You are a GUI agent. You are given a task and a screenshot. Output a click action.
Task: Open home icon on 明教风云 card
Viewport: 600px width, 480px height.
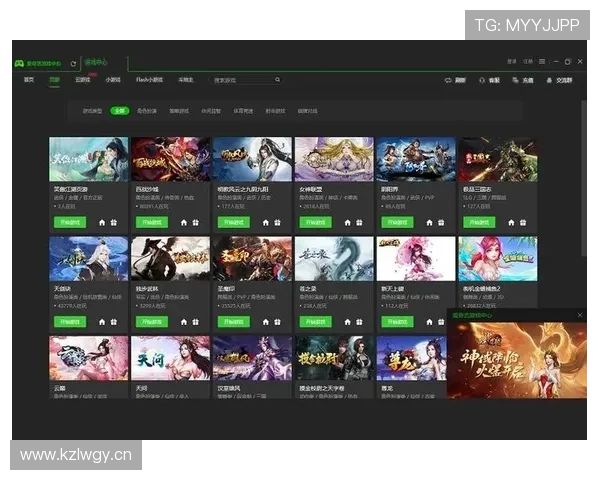(x=266, y=222)
